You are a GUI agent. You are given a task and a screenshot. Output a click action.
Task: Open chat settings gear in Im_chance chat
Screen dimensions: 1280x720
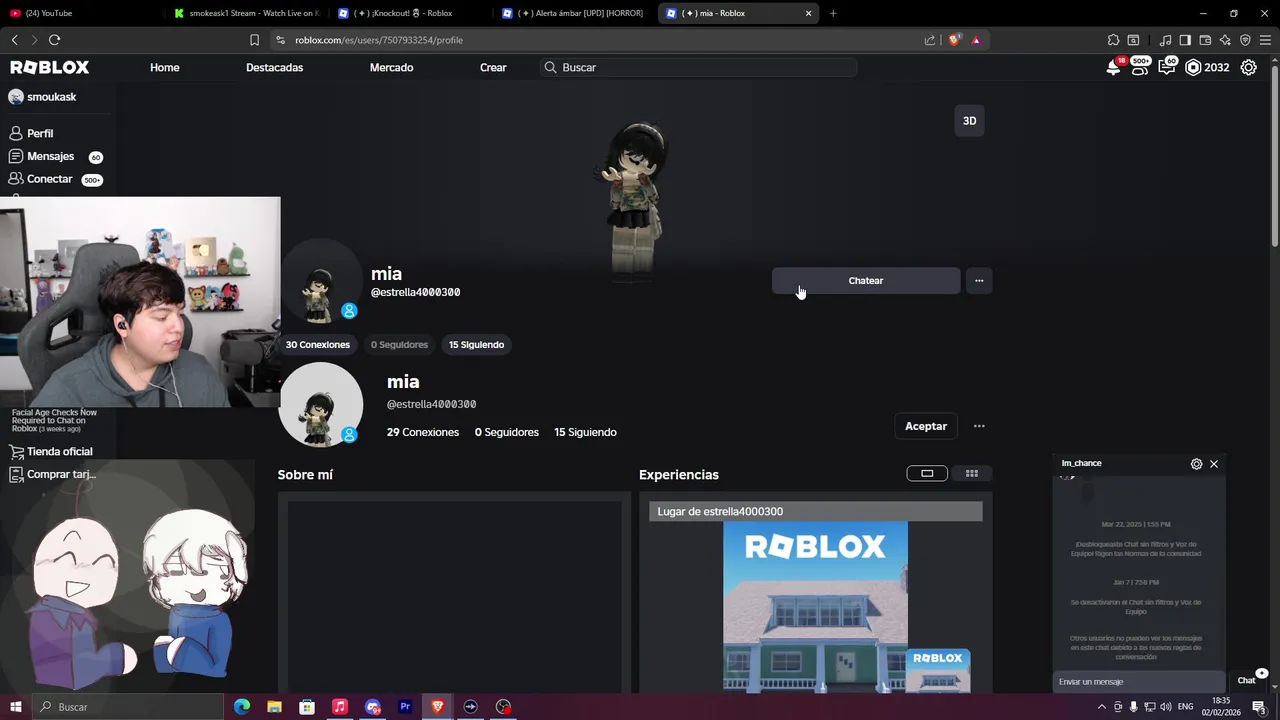[x=1196, y=464]
